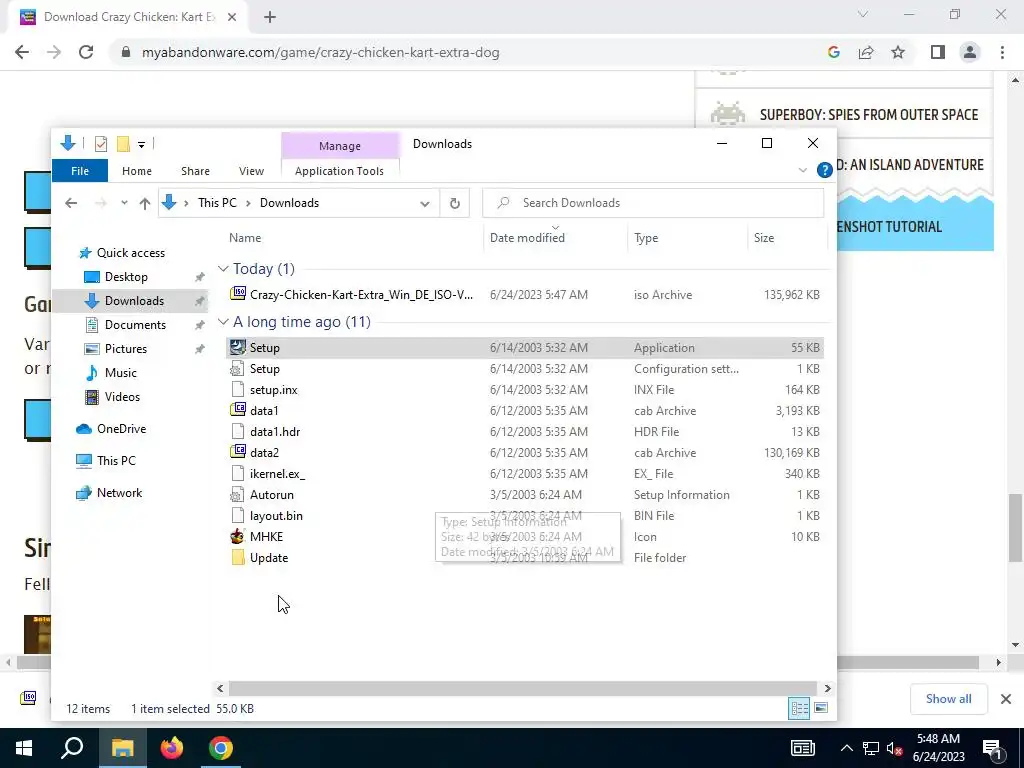Open Documents in navigation pane
This screenshot has height=768, width=1024.
135,325
